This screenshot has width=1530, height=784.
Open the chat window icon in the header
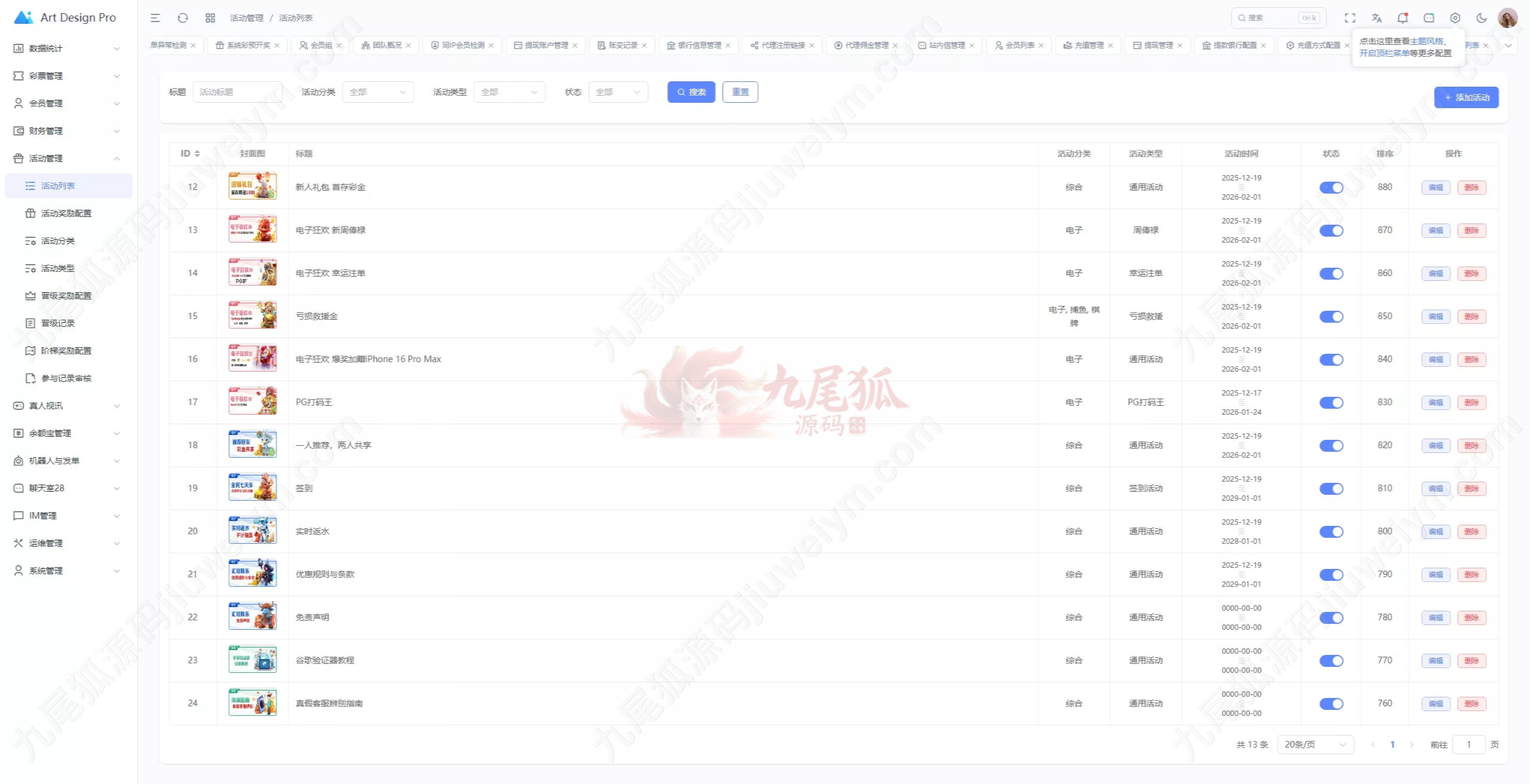click(1429, 18)
